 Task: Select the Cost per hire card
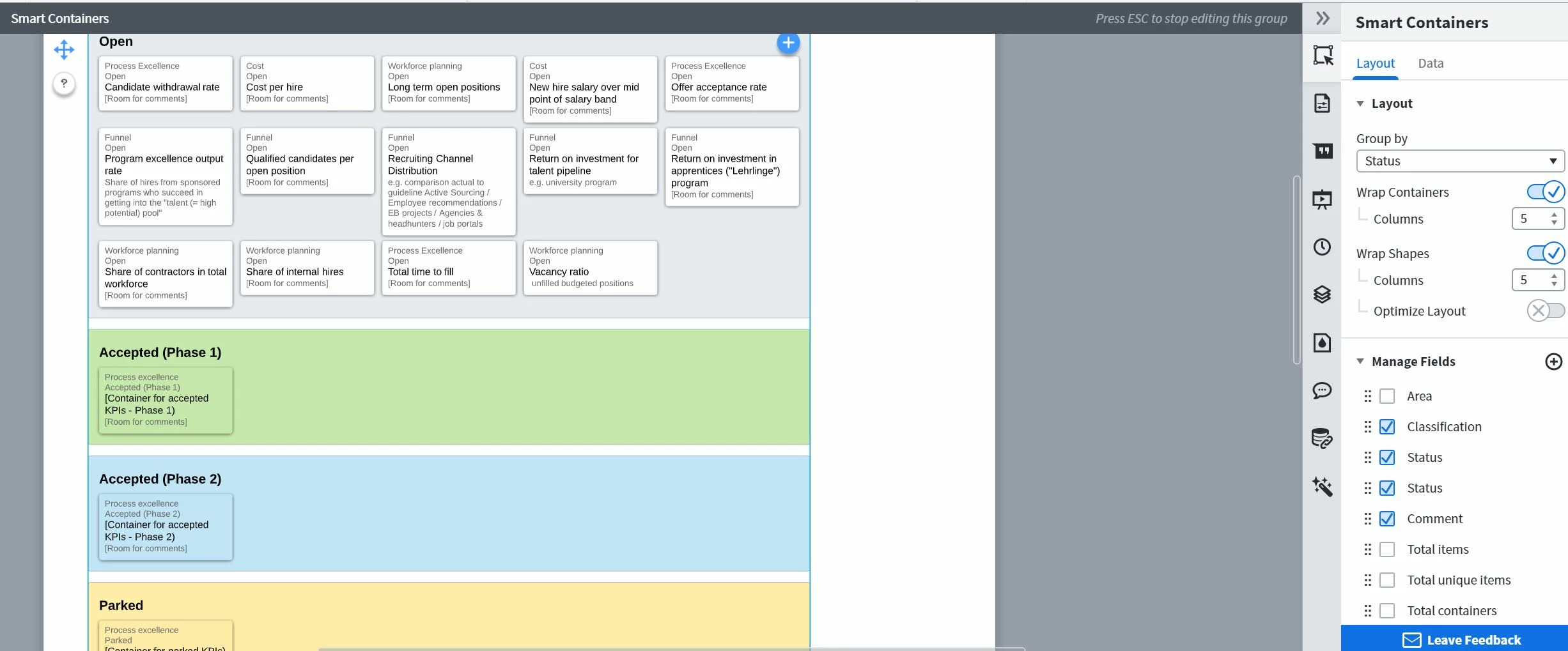[x=307, y=83]
